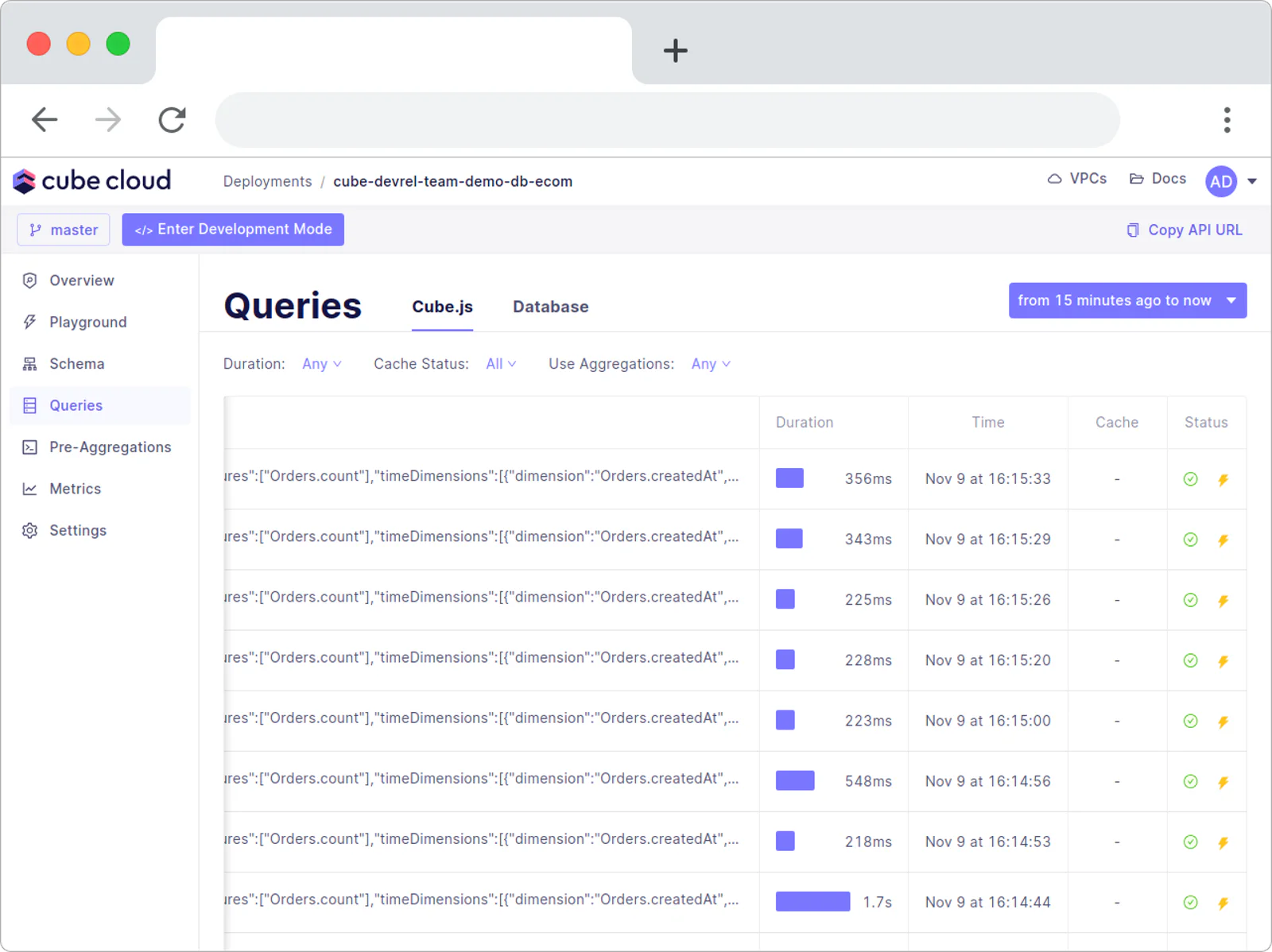
Task: Open the 'from 15 minutes ago to now' range dropdown
Action: 1127,300
